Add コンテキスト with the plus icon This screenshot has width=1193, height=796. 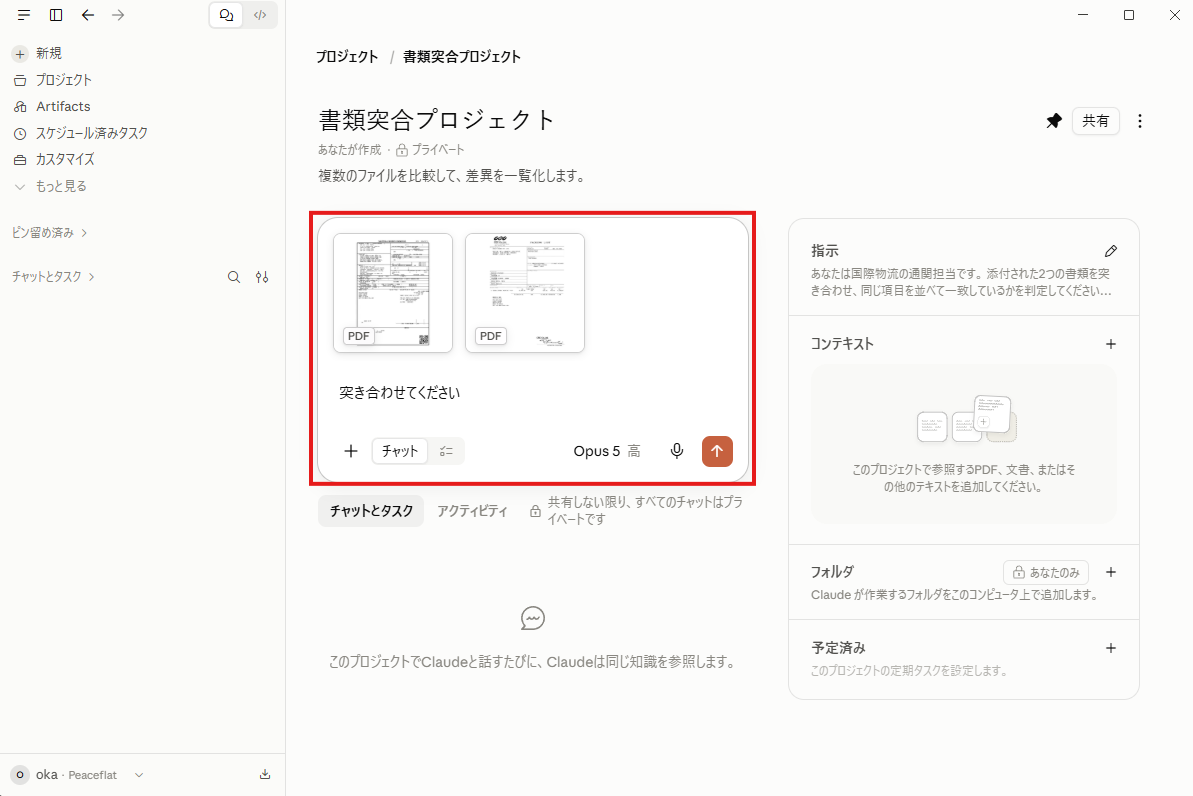(x=1111, y=344)
